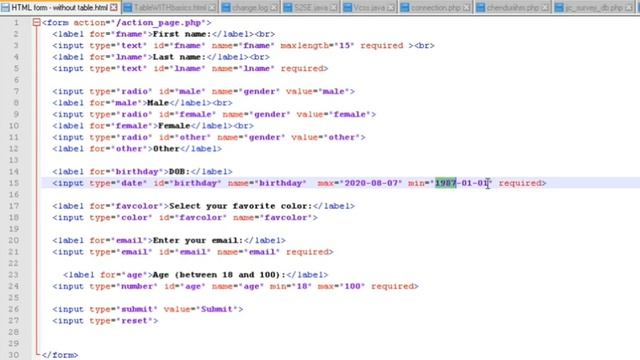Click line number 30 in the margin
This screenshot has height=360, width=640.
pyautogui.click(x=14, y=355)
